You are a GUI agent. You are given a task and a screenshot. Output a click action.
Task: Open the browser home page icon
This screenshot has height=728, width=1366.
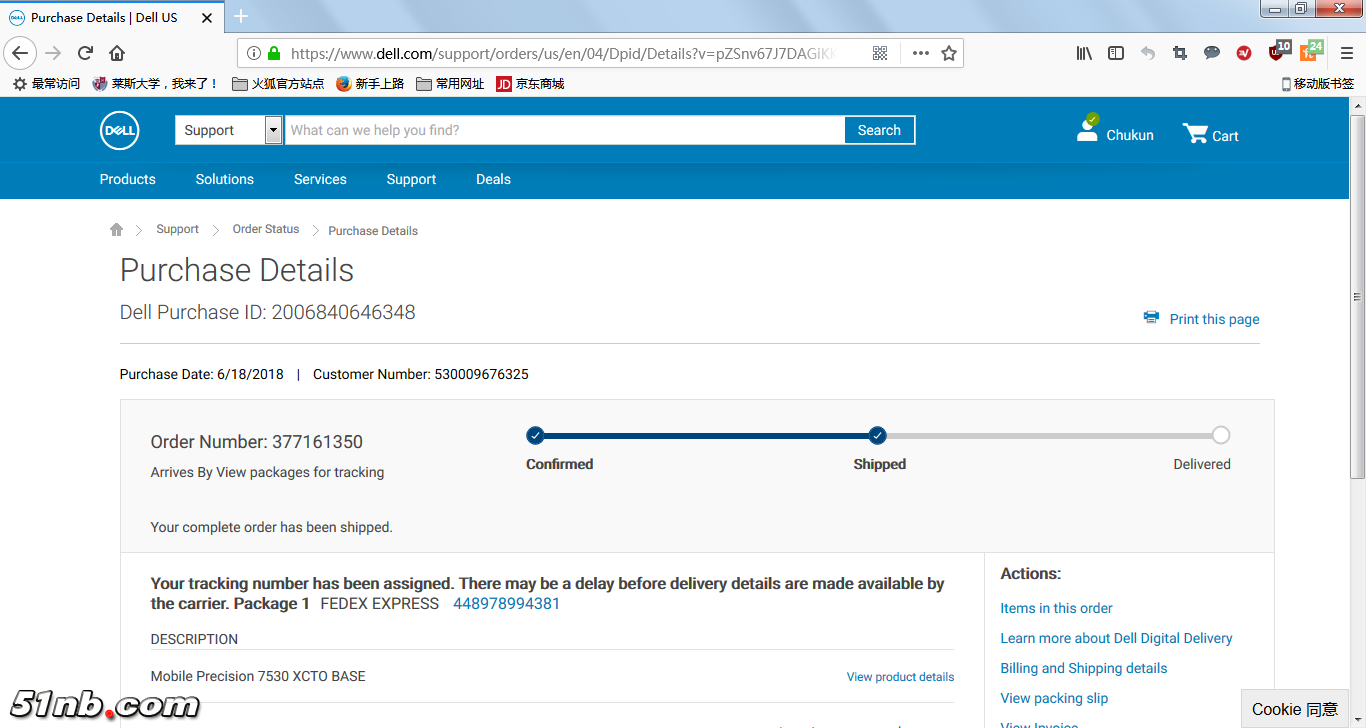(117, 53)
